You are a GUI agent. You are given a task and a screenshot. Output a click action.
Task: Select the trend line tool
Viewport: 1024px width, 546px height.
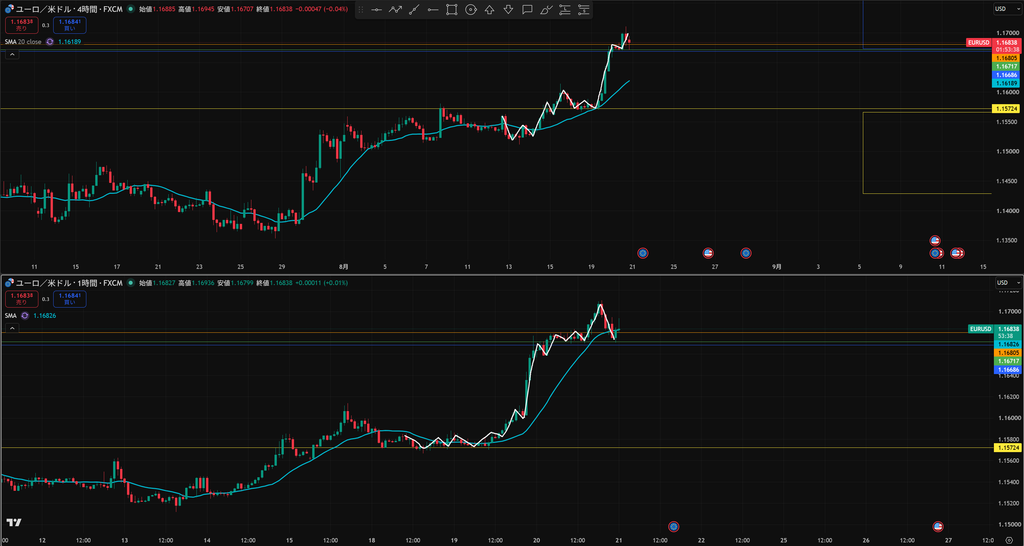pyautogui.click(x=414, y=10)
